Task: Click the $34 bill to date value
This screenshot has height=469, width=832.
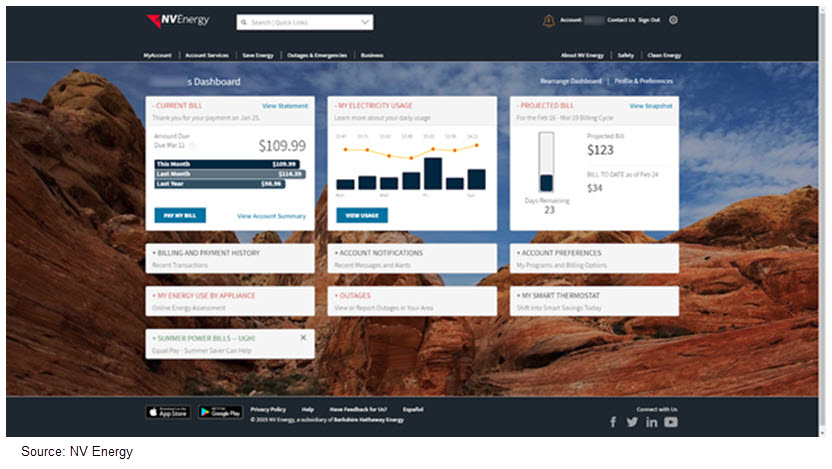Action: pyautogui.click(x=595, y=188)
